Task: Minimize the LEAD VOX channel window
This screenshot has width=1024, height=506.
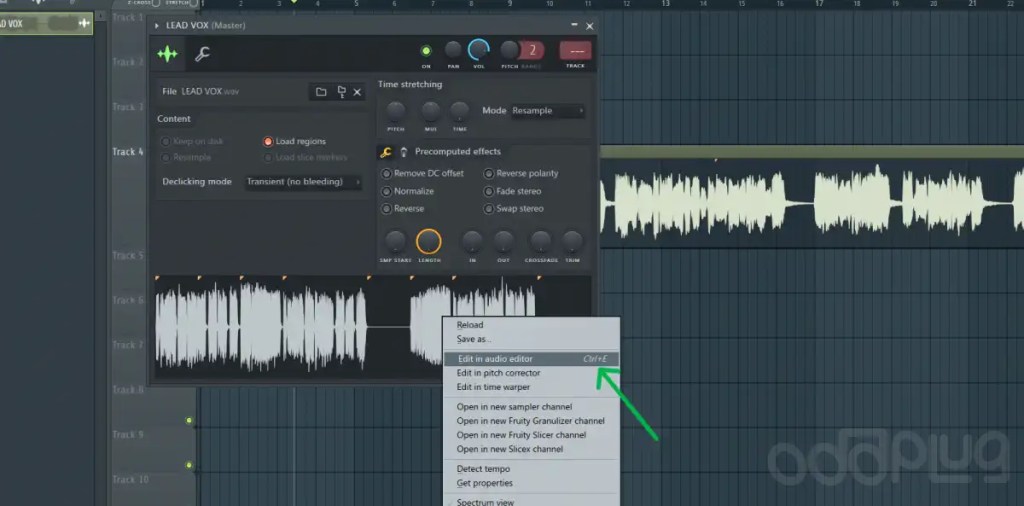Action: click(x=574, y=25)
